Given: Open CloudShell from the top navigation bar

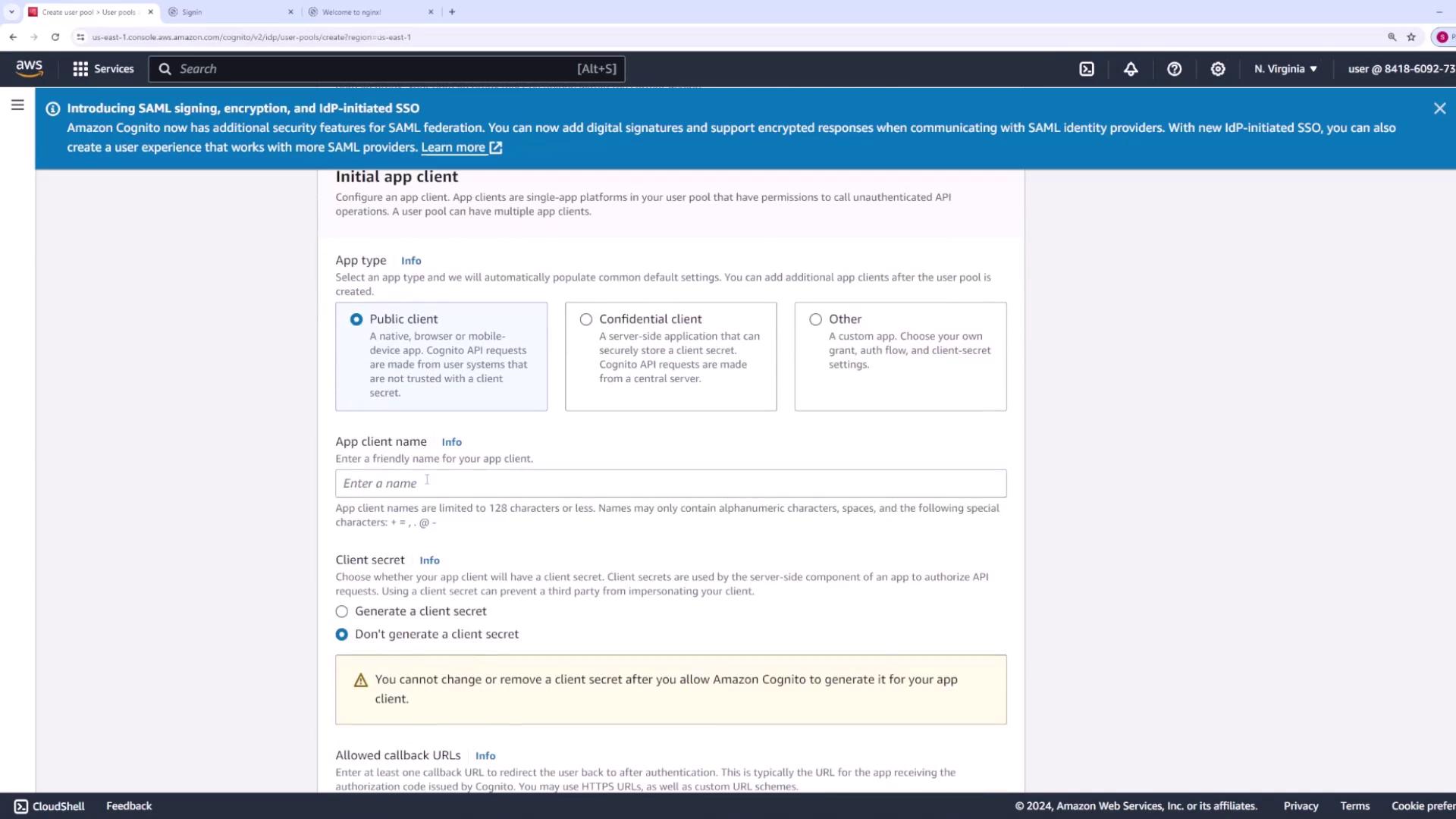Looking at the screenshot, I should coord(1087,69).
